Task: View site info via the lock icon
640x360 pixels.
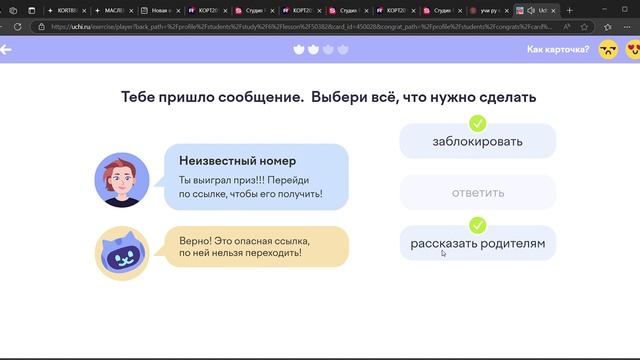Action: pyautogui.click(x=41, y=27)
